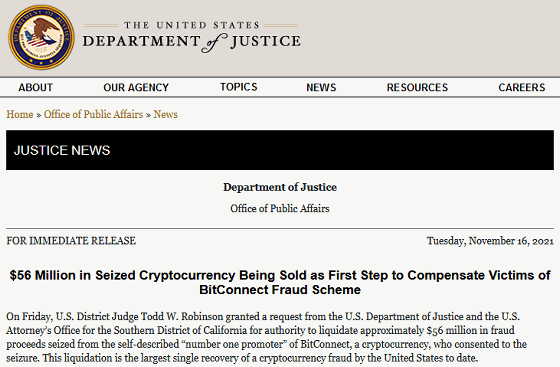Click the Office of Public Affairs subheading

coord(280,208)
